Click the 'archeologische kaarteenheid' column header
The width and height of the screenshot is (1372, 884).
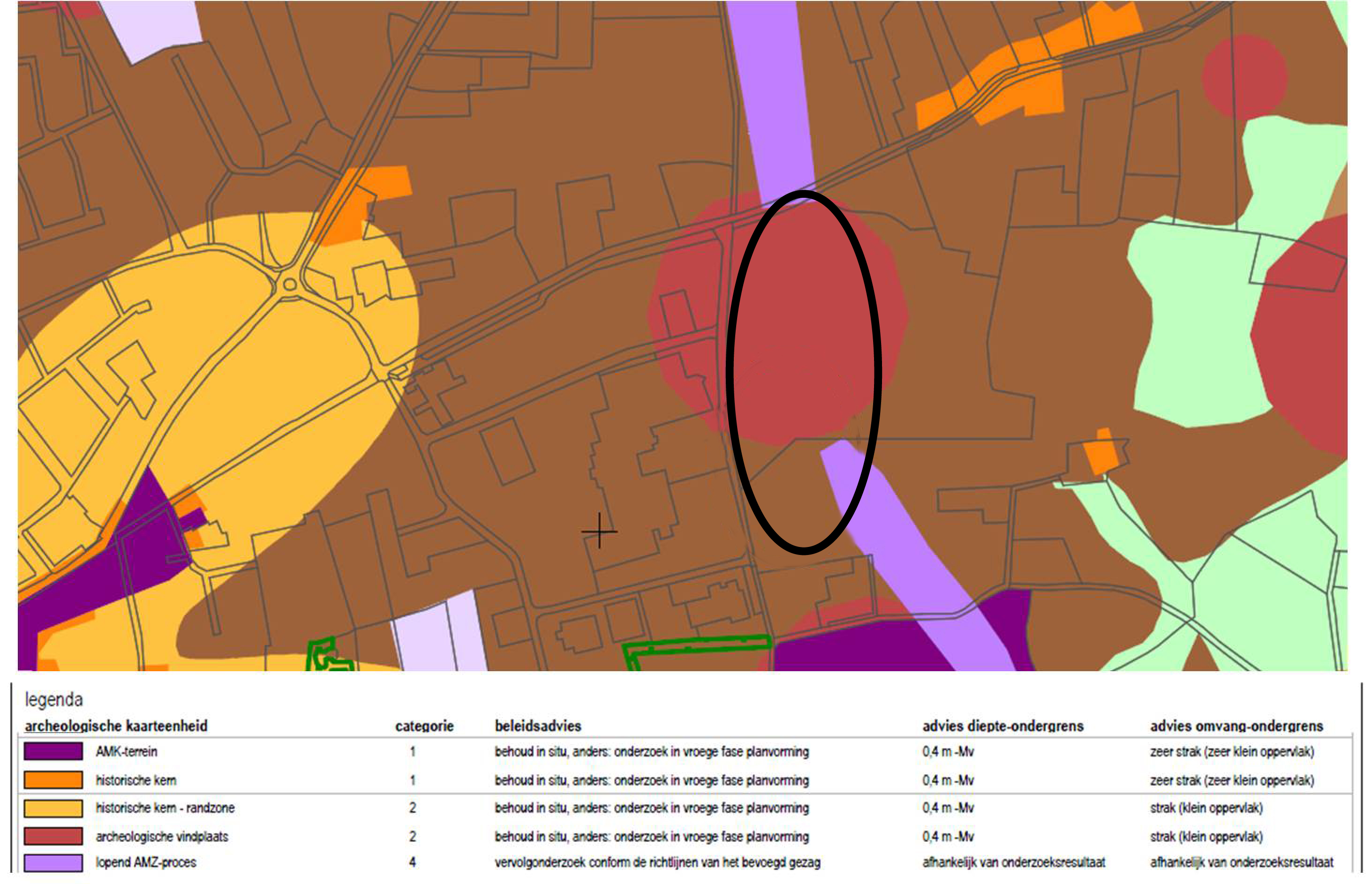116,726
